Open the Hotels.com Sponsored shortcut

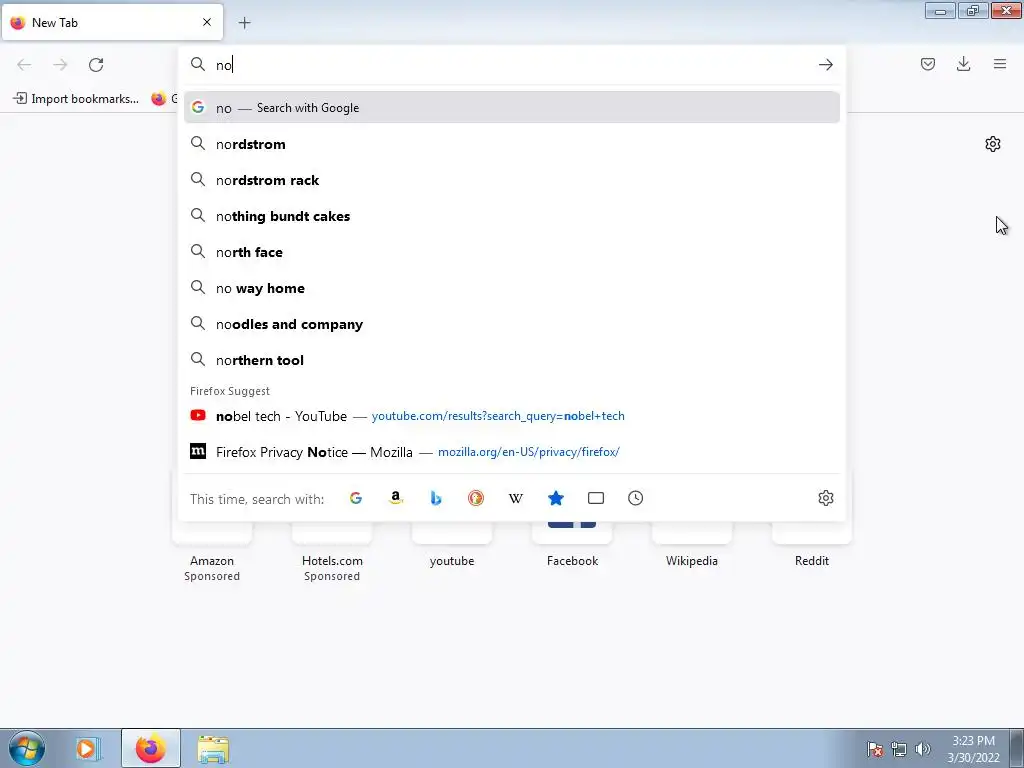tap(332, 552)
